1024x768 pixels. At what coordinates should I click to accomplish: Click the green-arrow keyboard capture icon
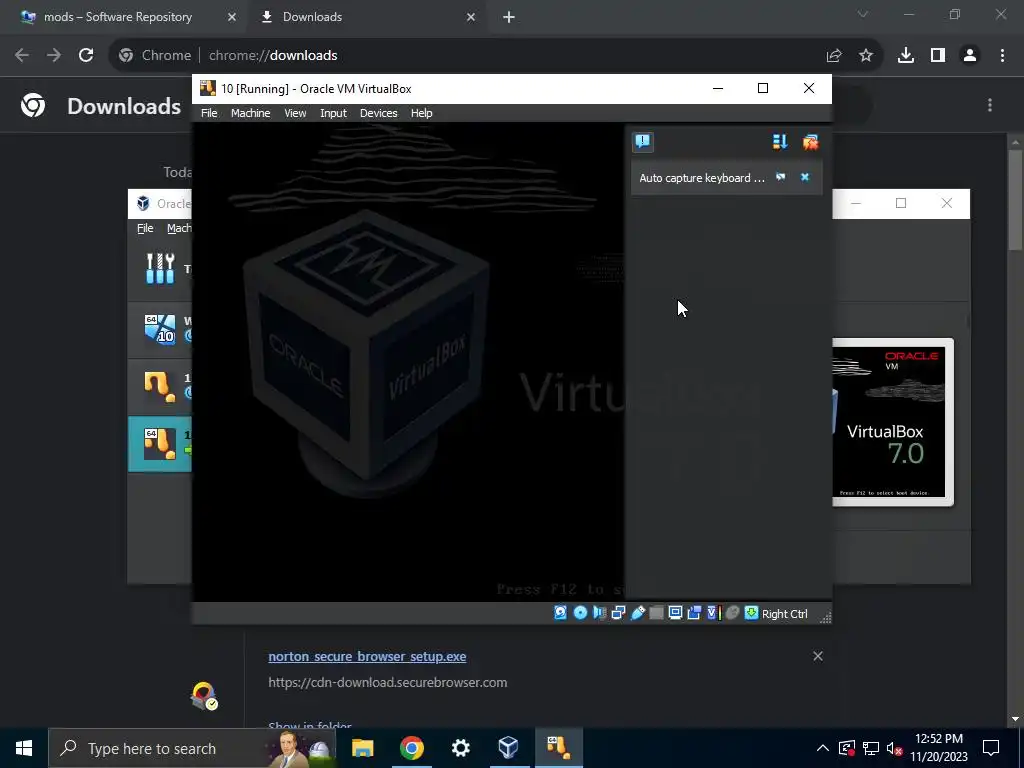[x=752, y=613]
